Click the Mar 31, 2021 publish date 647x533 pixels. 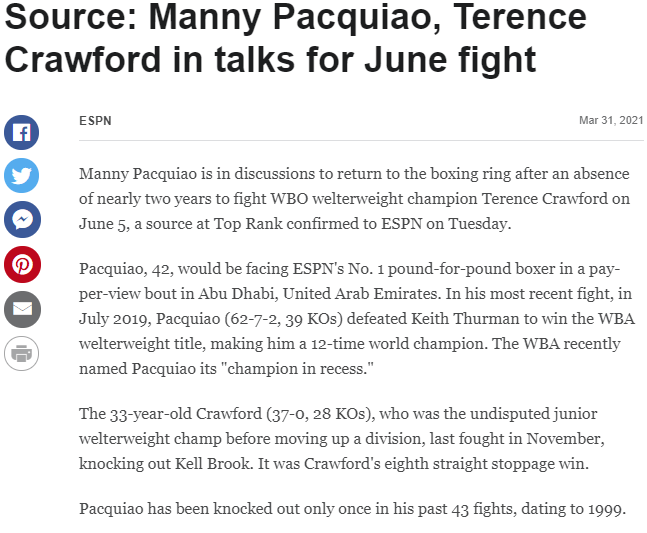(x=611, y=121)
